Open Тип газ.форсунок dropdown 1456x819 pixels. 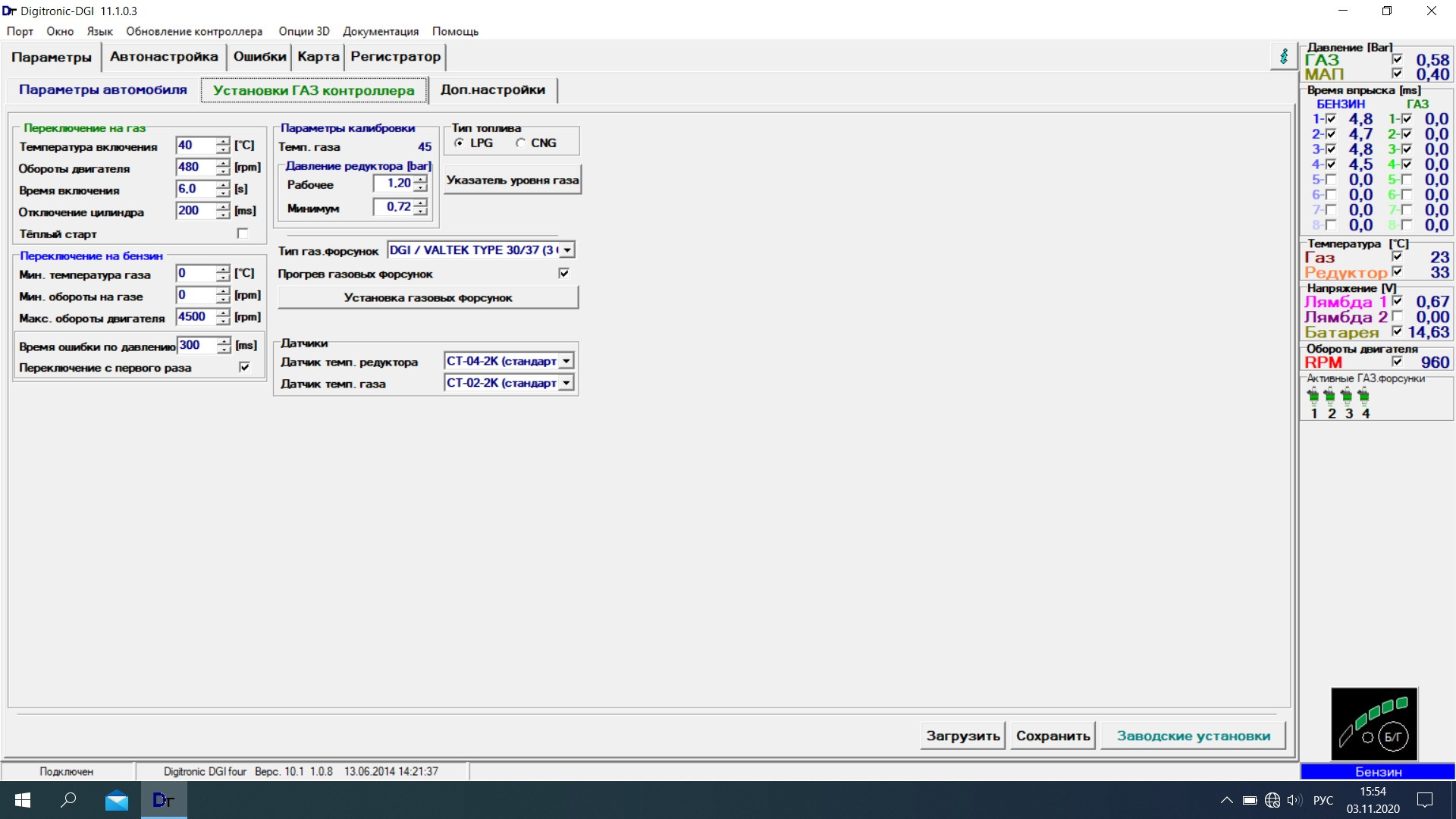[x=566, y=249]
